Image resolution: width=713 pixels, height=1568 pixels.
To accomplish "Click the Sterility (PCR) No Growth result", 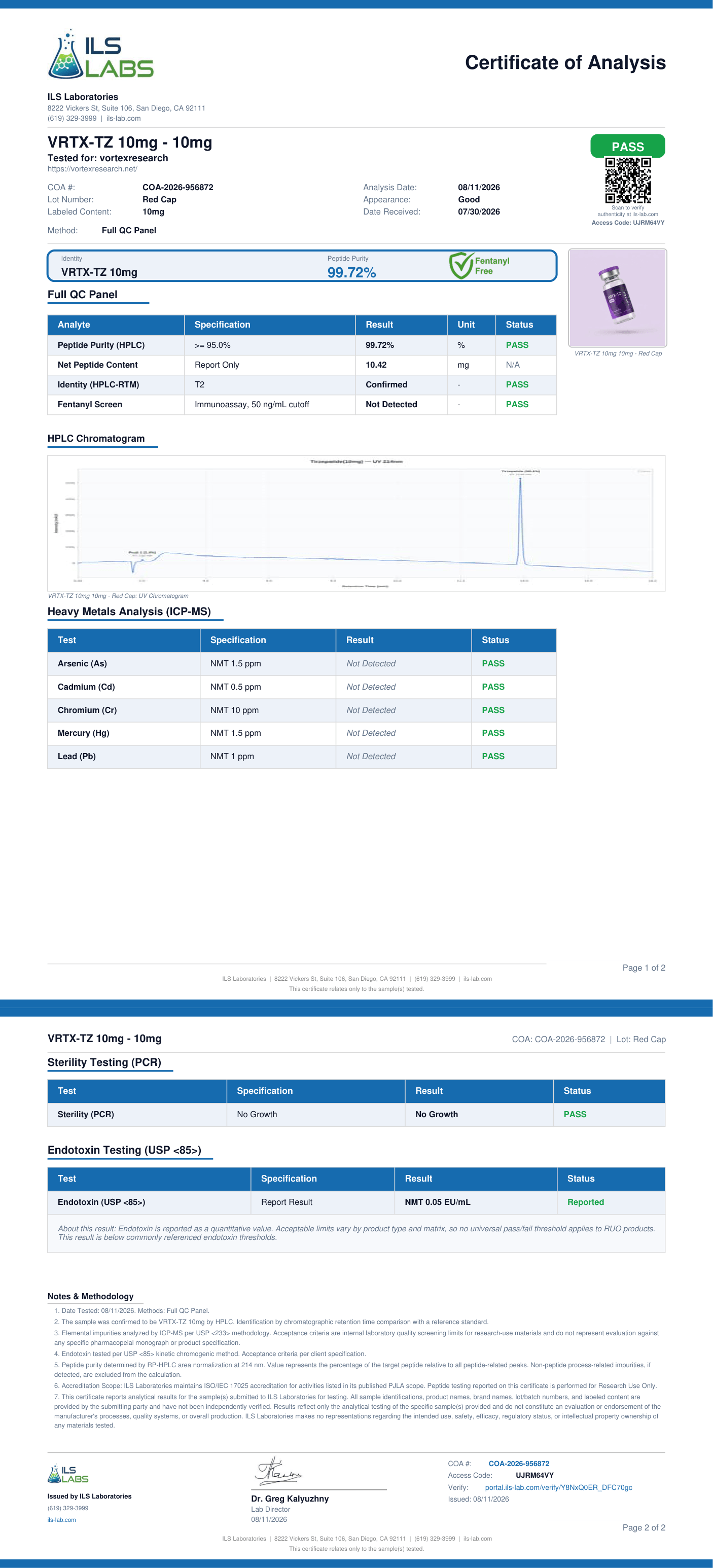I will [437, 1115].
